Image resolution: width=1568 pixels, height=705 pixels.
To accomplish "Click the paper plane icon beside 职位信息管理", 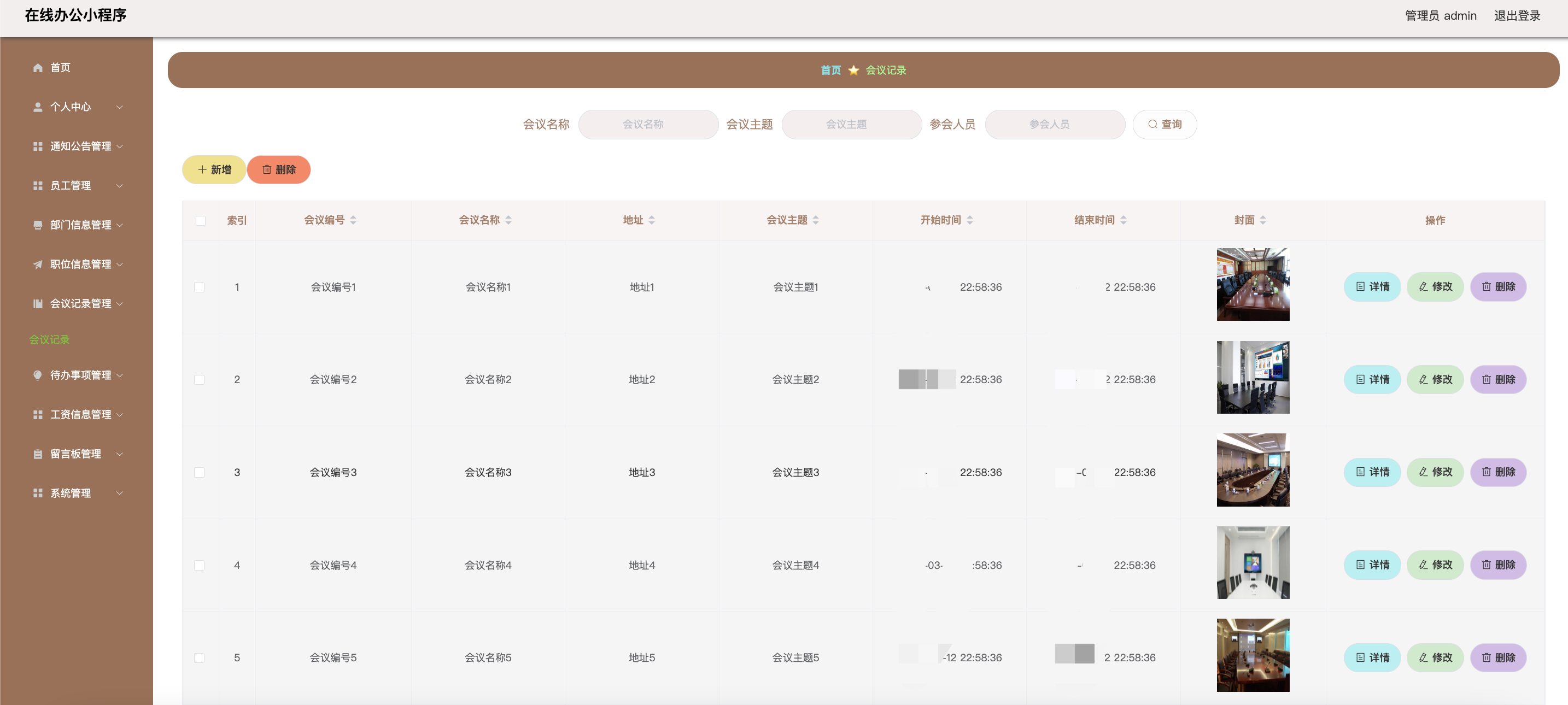I will pyautogui.click(x=38, y=264).
